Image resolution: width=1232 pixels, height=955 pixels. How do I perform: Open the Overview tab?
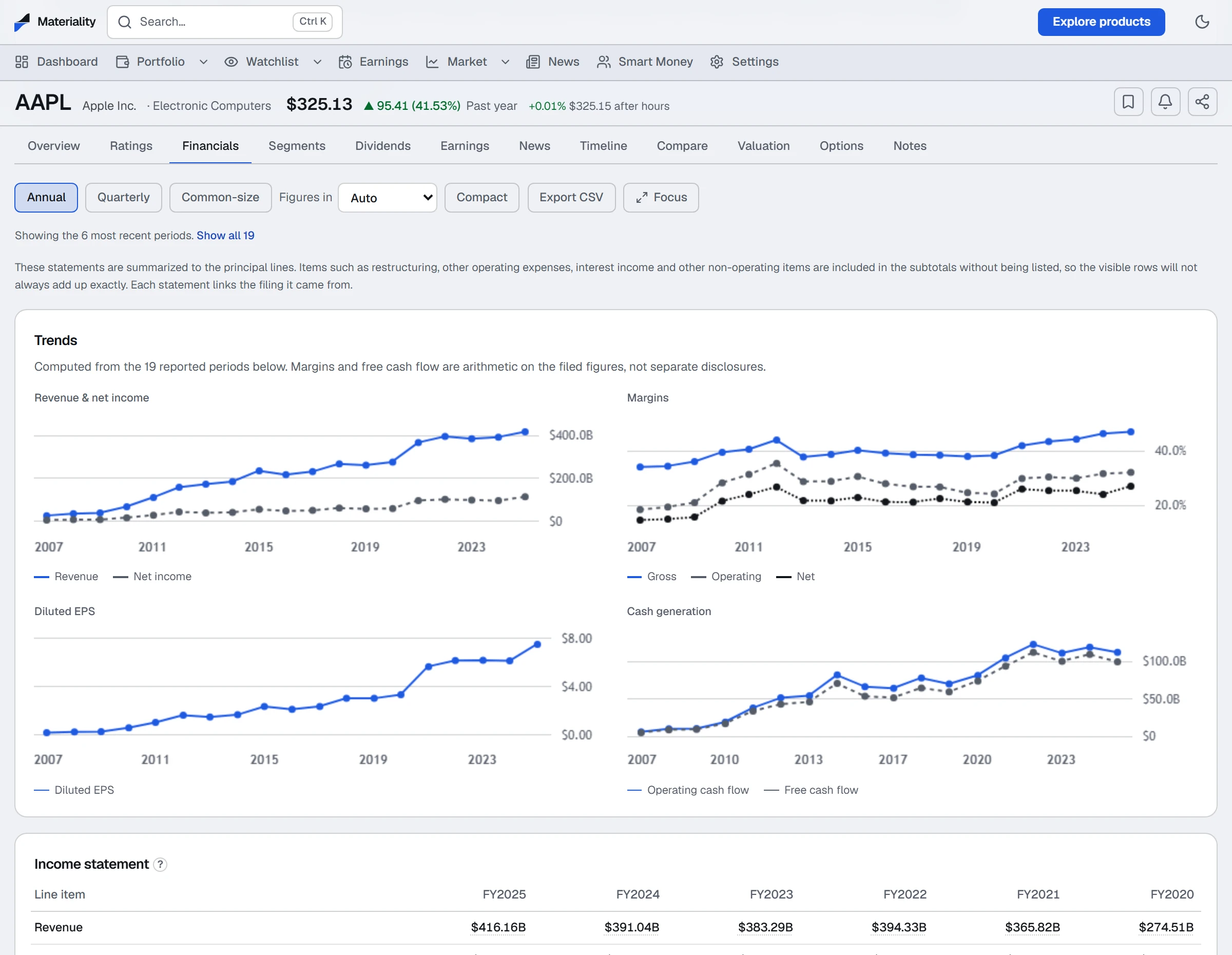tap(53, 145)
